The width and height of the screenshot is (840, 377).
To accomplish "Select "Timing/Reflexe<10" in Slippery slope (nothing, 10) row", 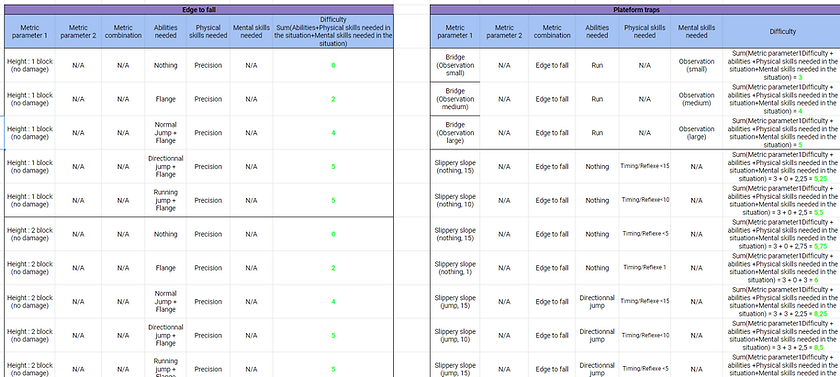I will (644, 200).
